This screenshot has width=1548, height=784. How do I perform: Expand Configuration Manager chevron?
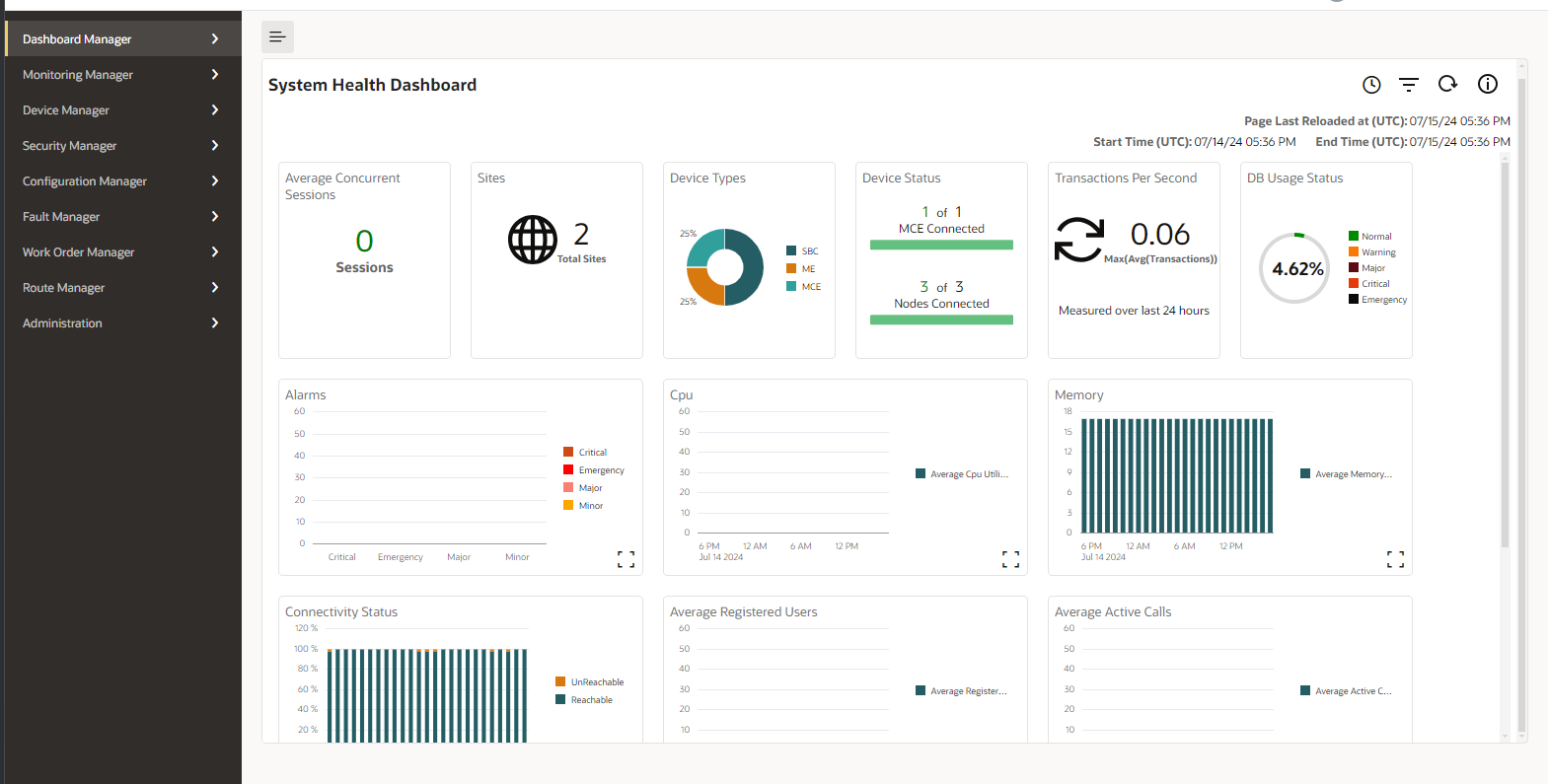[x=215, y=180]
